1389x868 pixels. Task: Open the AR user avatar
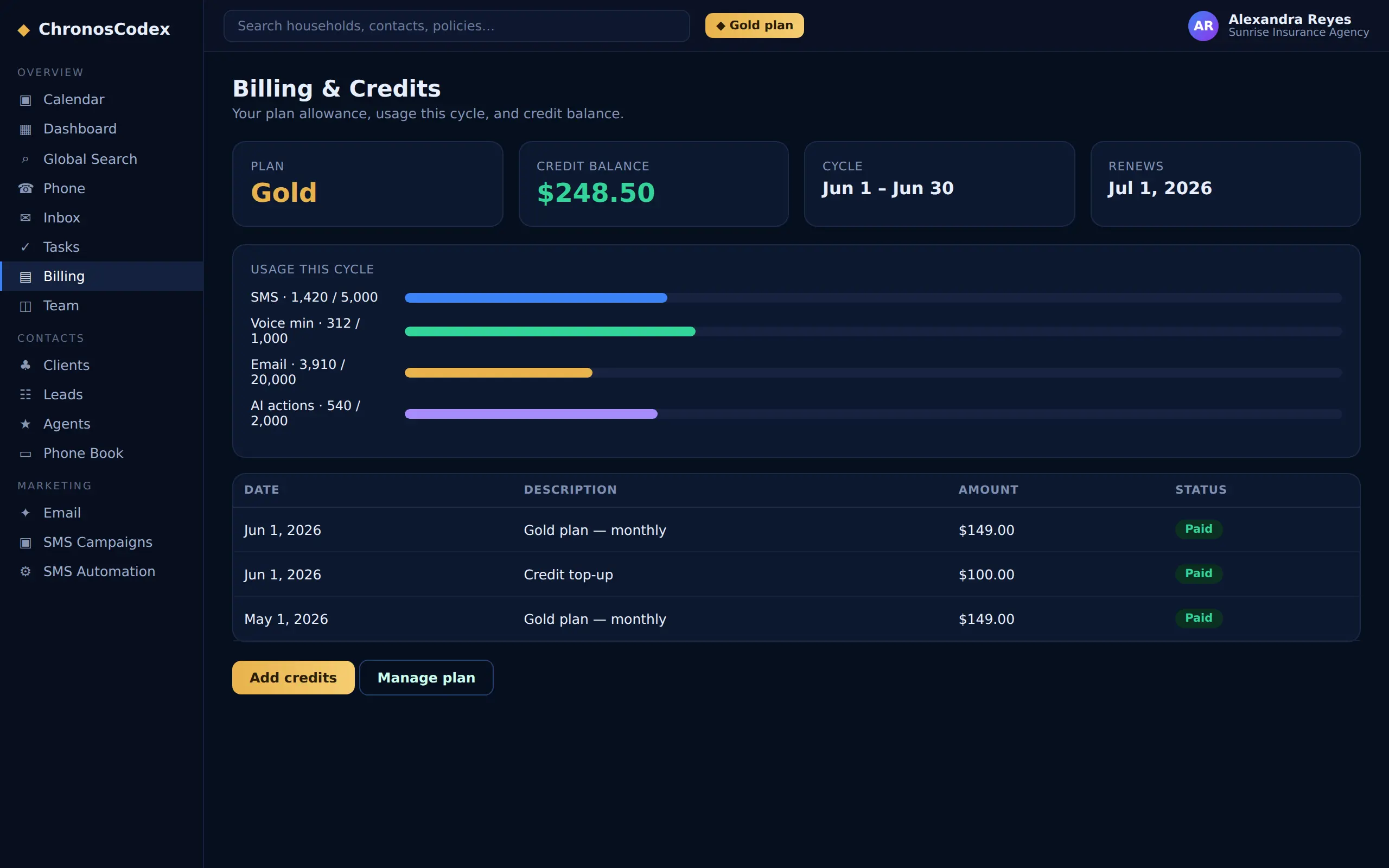(1203, 26)
